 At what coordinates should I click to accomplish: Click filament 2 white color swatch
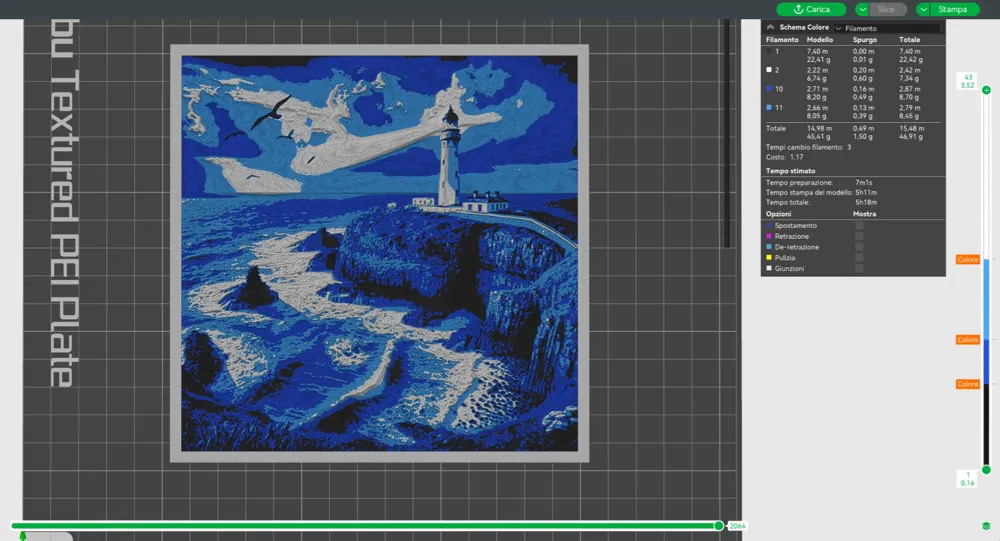click(x=769, y=70)
